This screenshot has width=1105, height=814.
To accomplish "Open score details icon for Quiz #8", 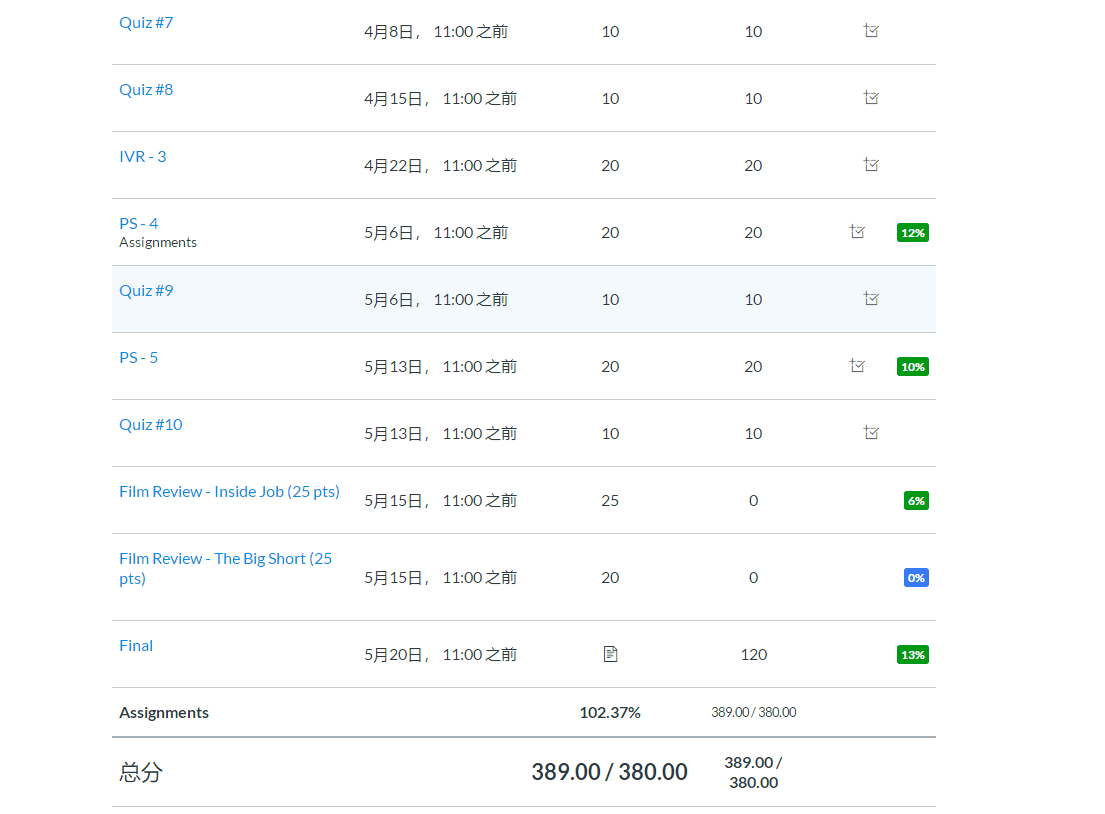I will pyautogui.click(x=871, y=98).
